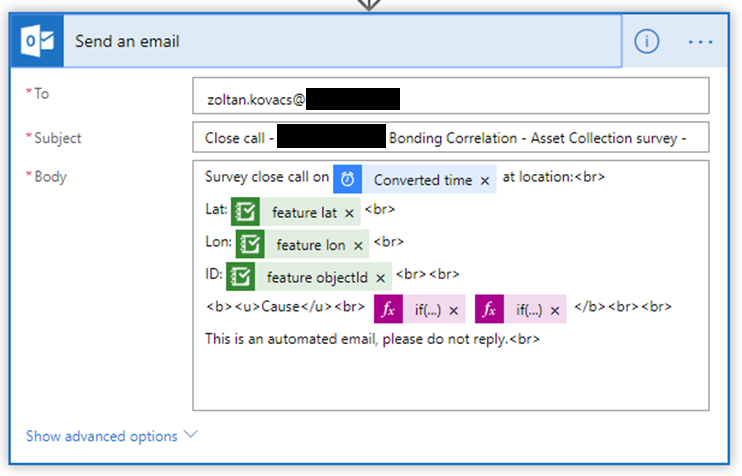Click the 'Survey close call on' text
The width and height of the screenshot is (742, 476).
[267, 176]
